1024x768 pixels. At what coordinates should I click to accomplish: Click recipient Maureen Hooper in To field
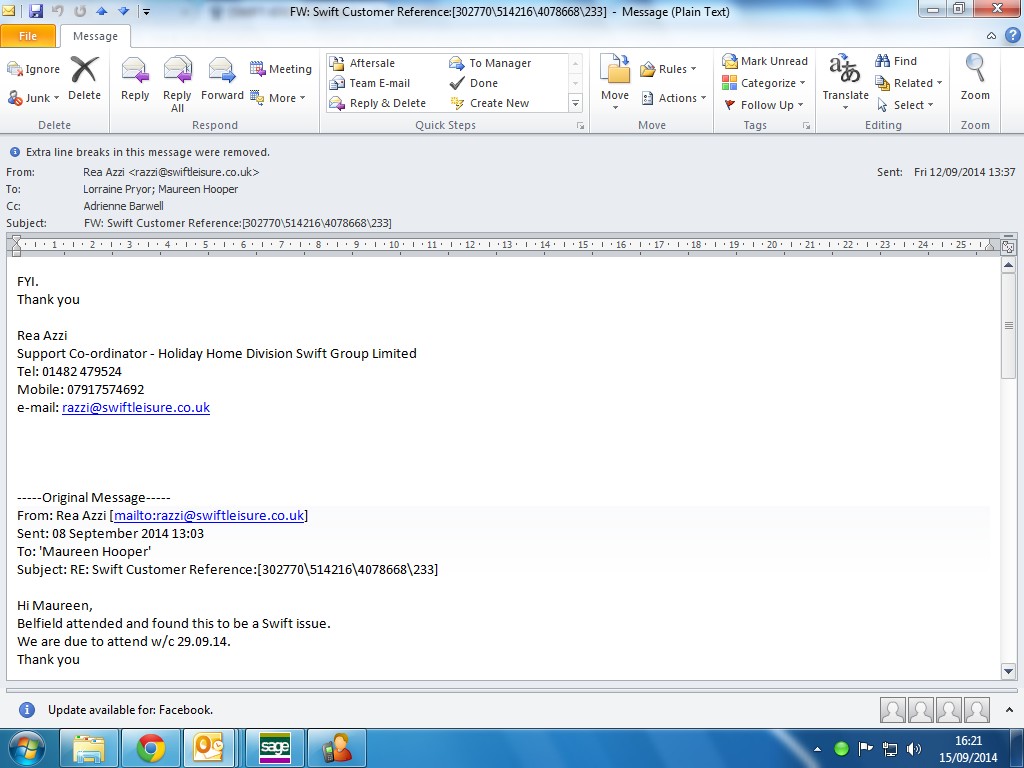point(198,189)
